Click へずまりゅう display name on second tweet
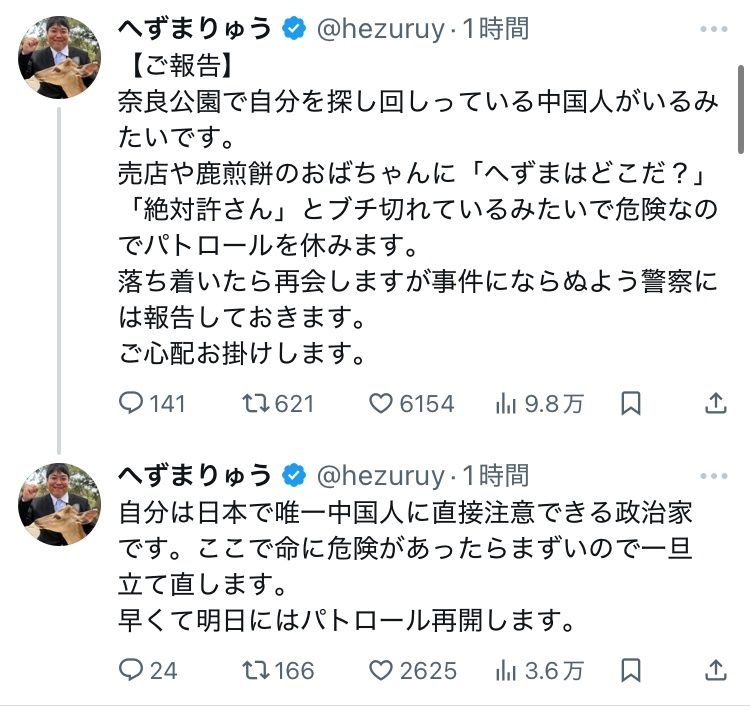 tap(194, 474)
